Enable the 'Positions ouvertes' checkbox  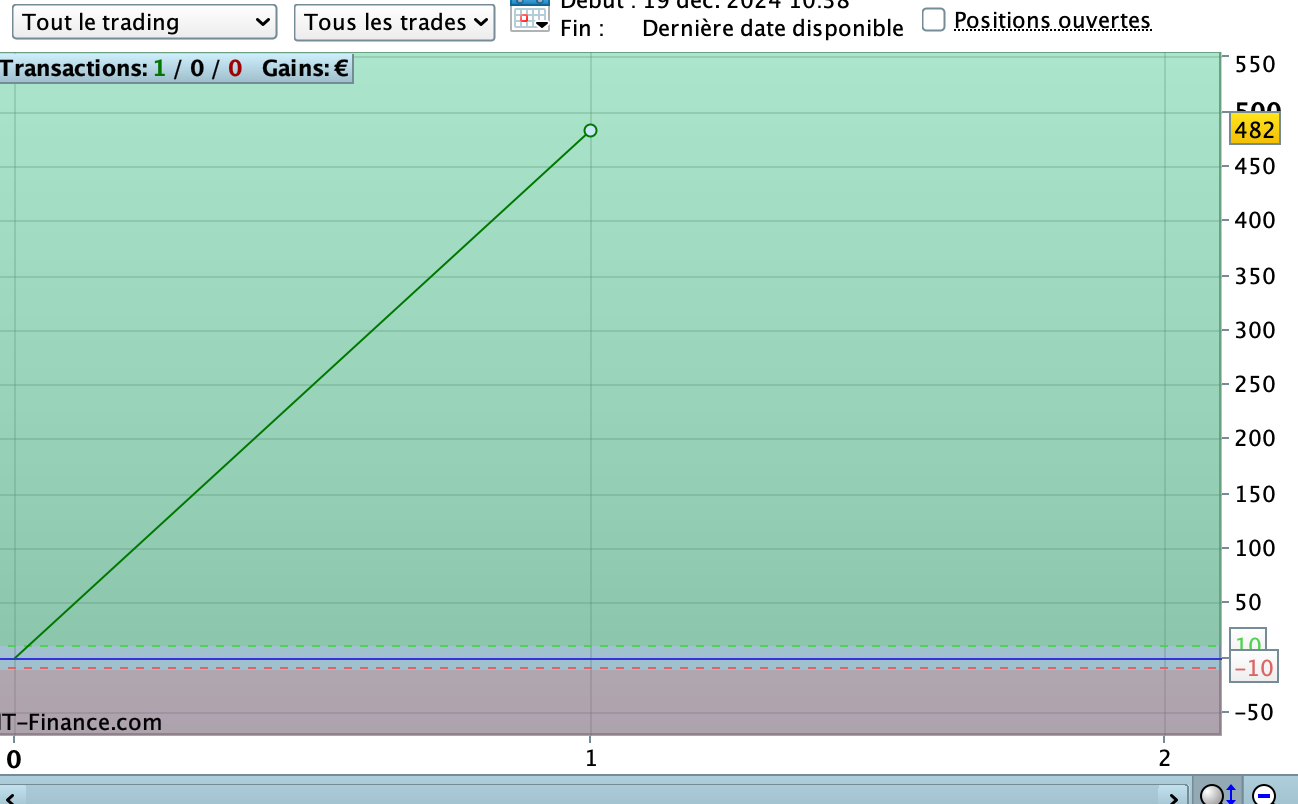[x=933, y=19]
